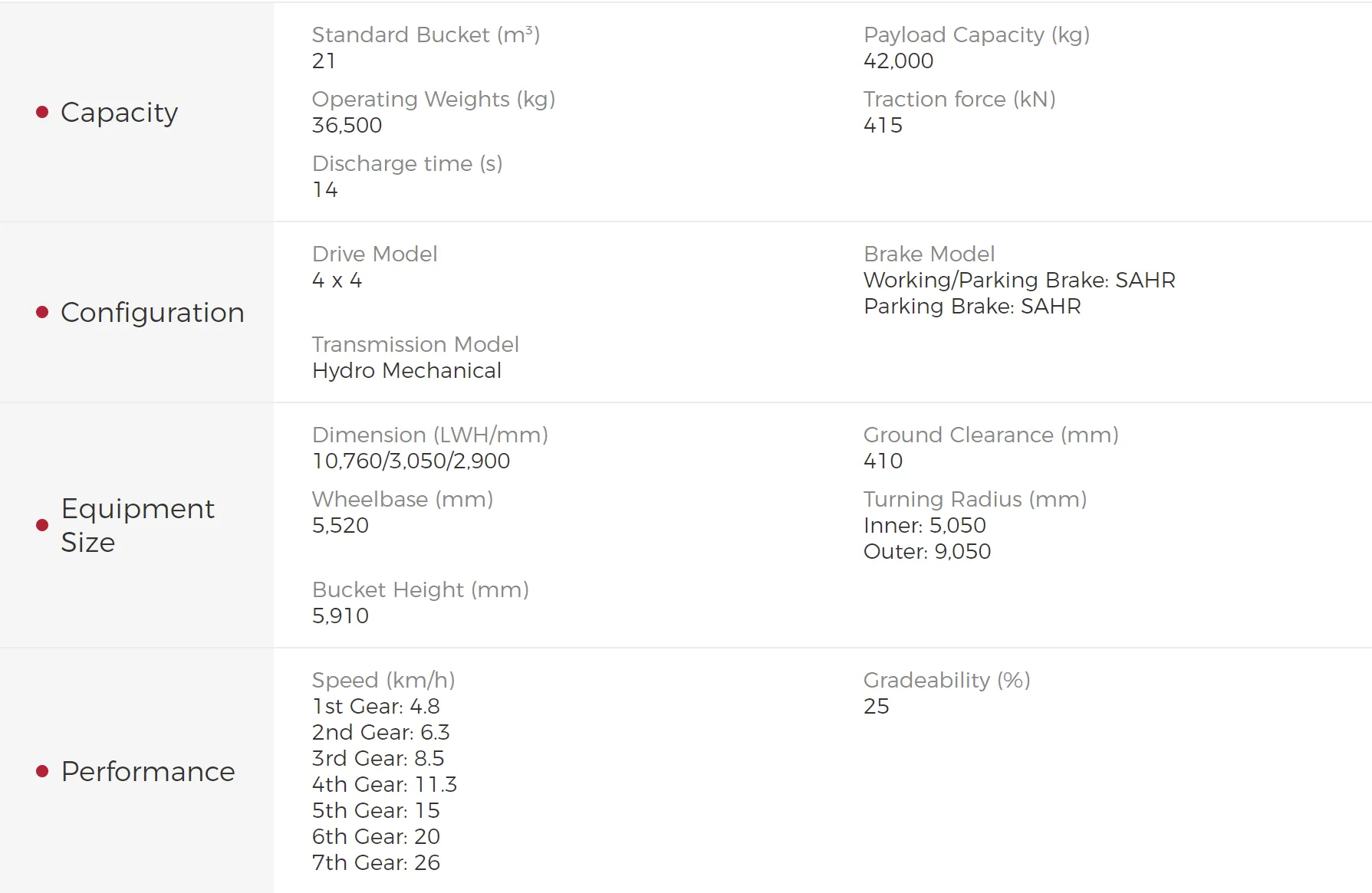Click the Hydro Mechanical transmission value
This screenshot has width=1372, height=893.
tap(406, 371)
